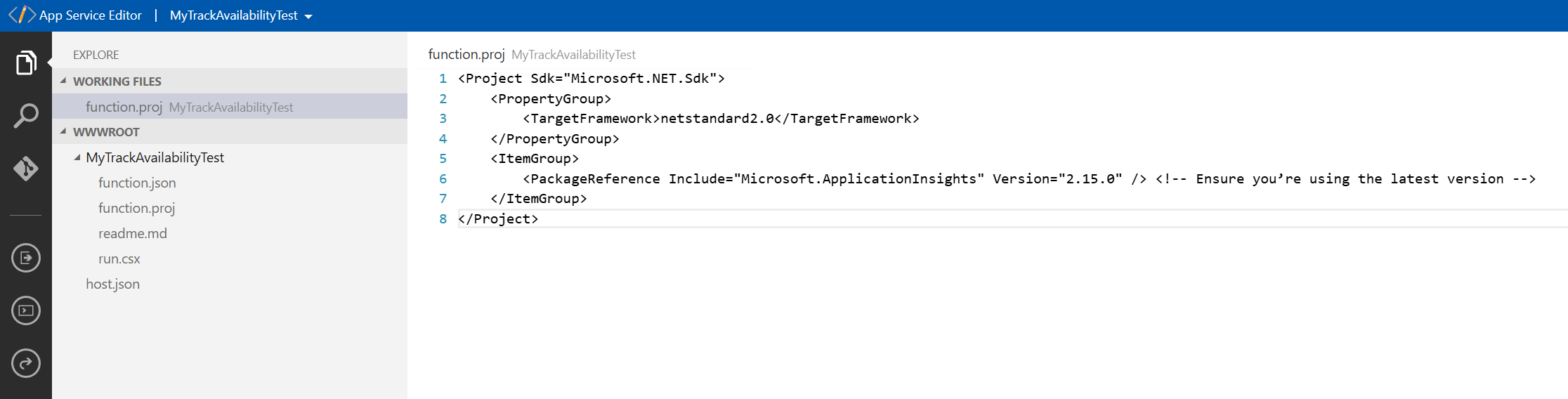Collapse the WWWROOT section
Image resolution: width=1568 pixels, height=399 pixels.
click(63, 131)
